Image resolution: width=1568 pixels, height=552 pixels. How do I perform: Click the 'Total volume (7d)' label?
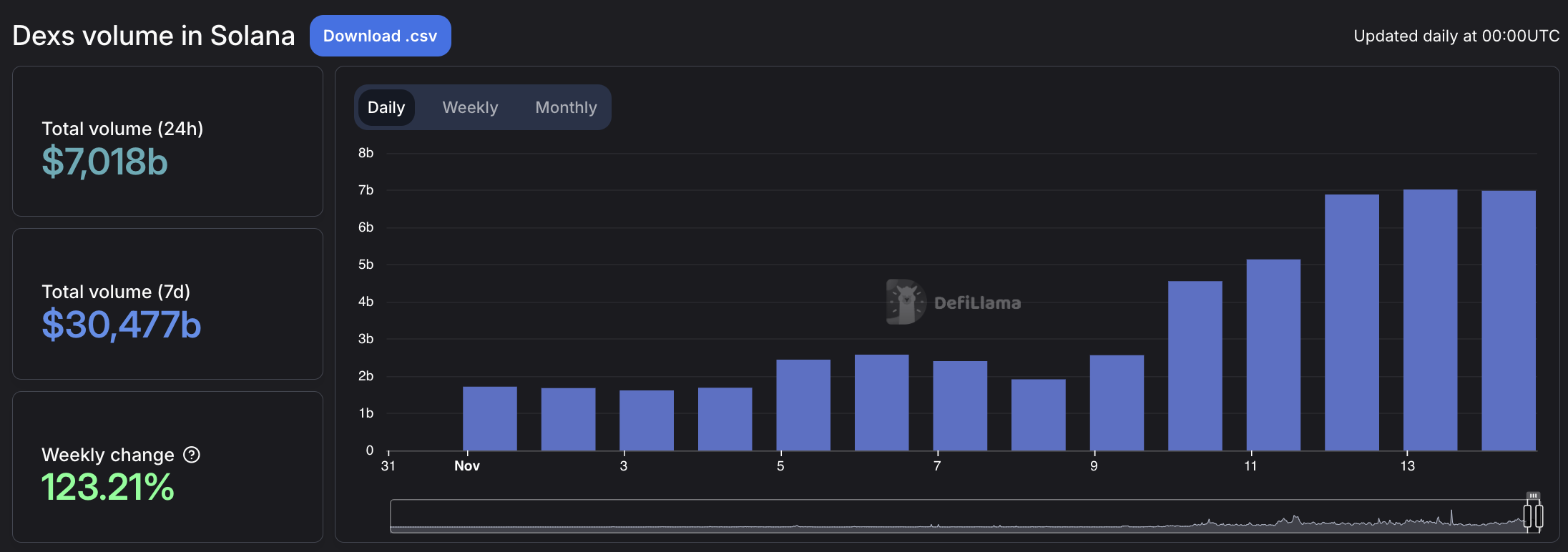(116, 292)
